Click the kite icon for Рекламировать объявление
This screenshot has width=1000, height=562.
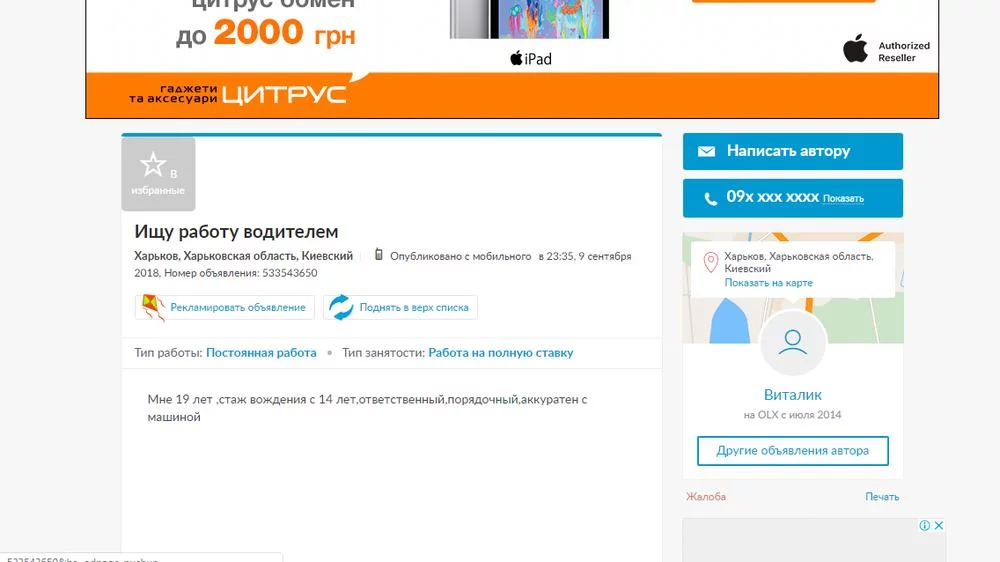click(x=153, y=307)
